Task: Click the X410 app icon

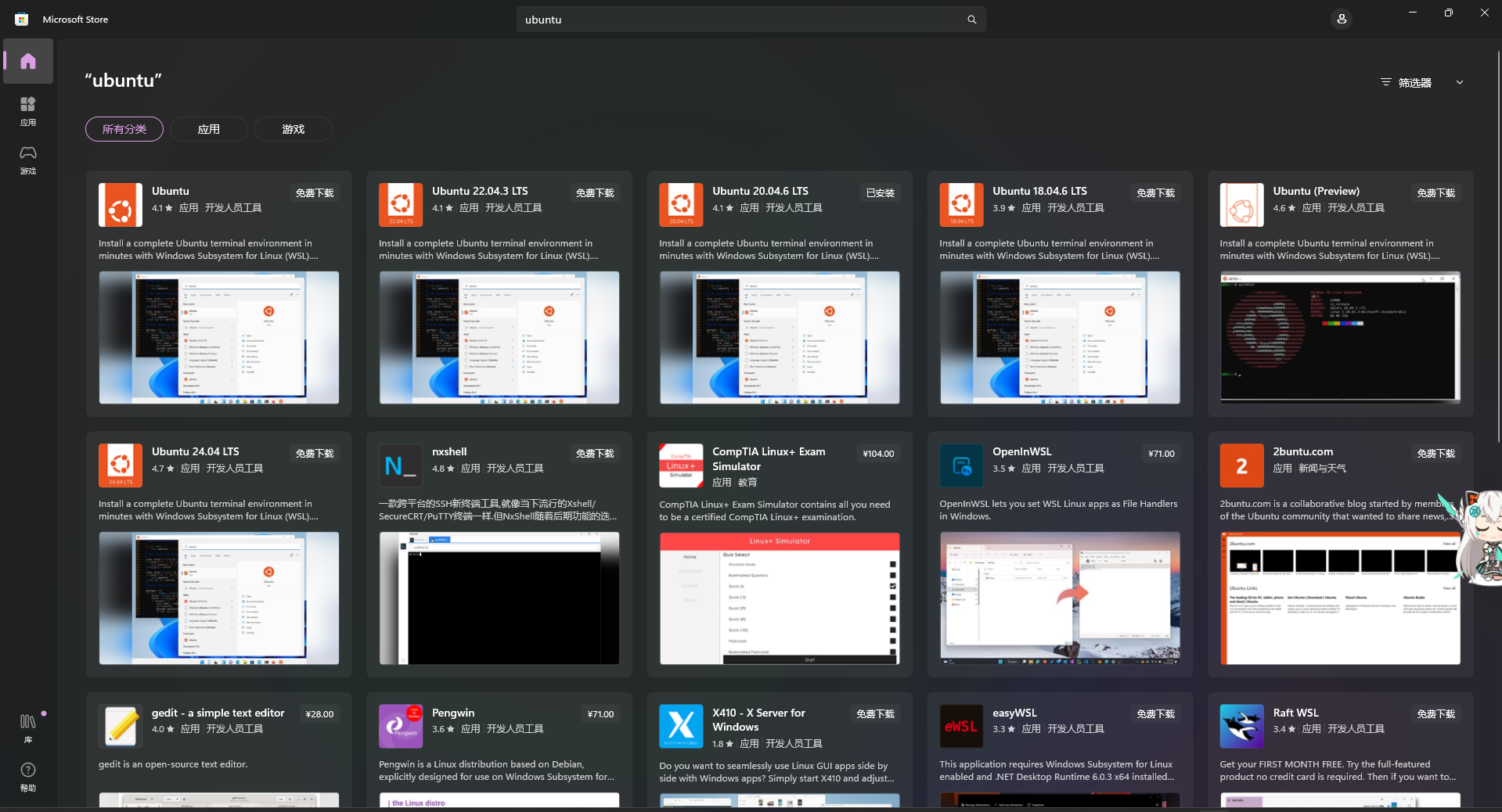Action: (x=681, y=726)
